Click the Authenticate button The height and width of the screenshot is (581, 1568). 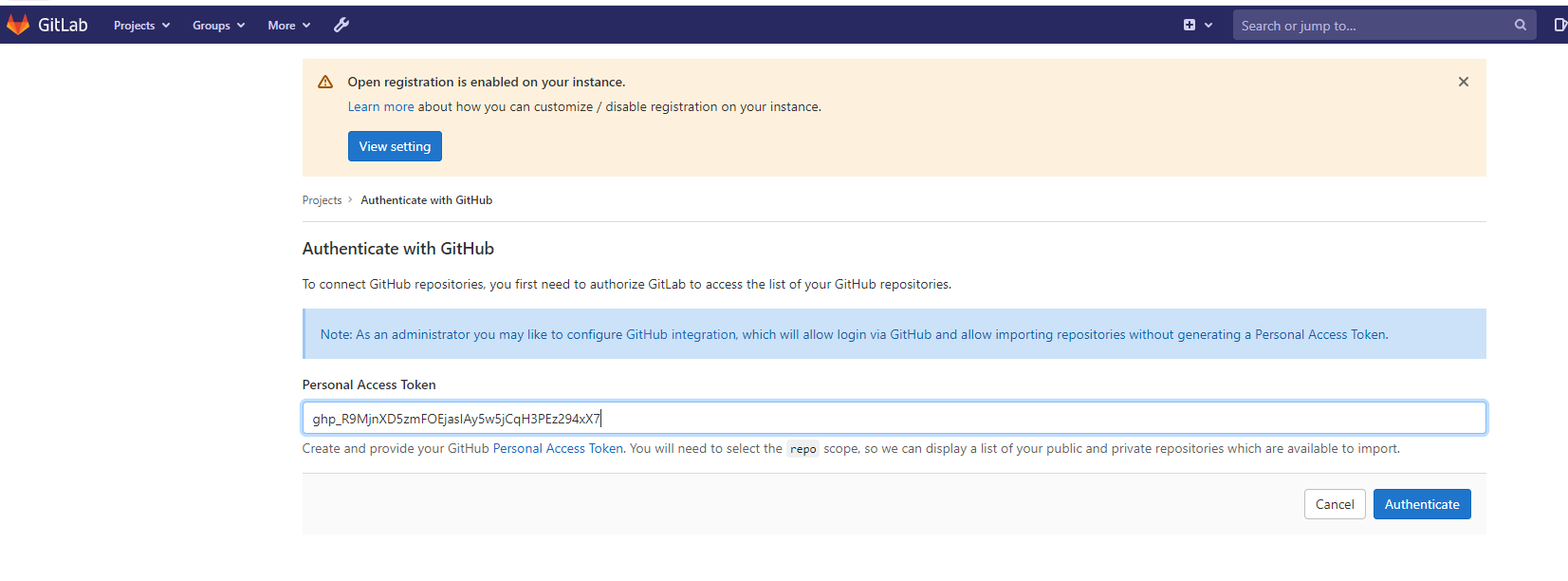click(1422, 504)
